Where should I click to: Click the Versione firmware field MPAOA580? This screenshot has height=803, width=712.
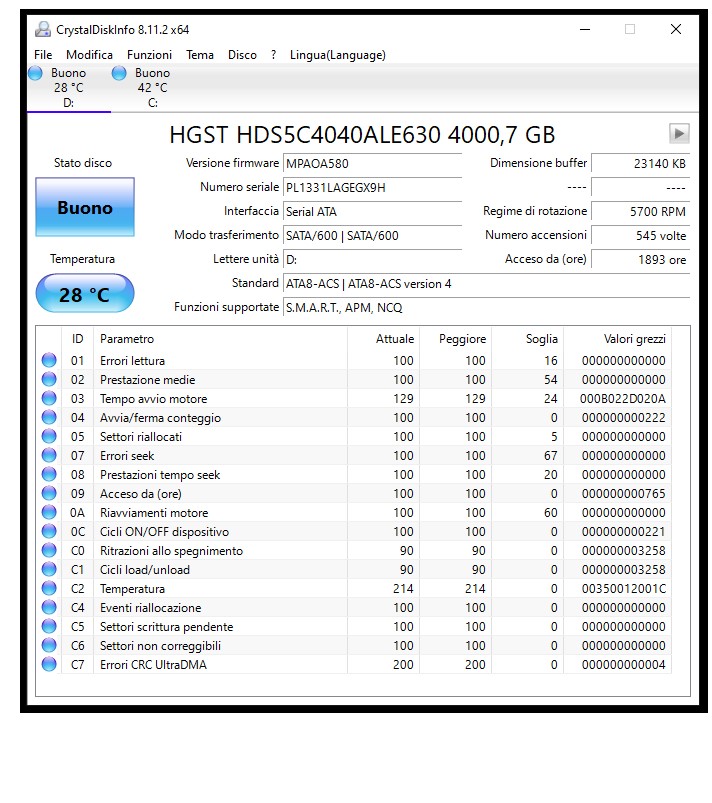coord(372,163)
